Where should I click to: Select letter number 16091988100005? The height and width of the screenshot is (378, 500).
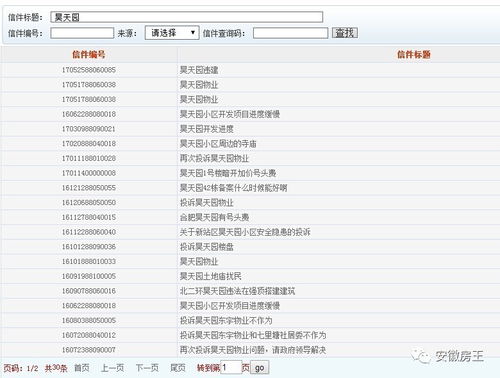pyautogui.click(x=89, y=276)
